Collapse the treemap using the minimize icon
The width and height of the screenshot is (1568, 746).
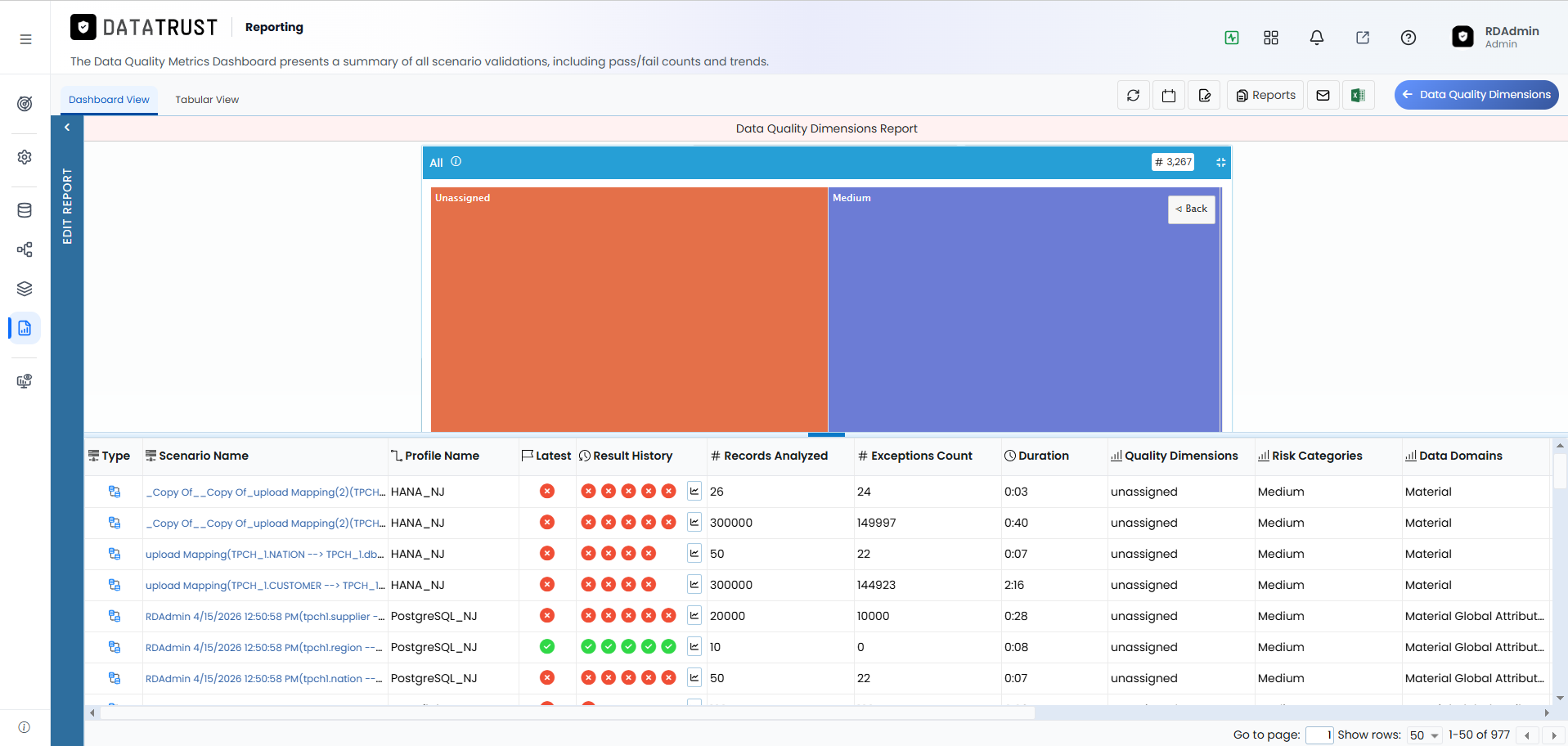pyautogui.click(x=1220, y=162)
